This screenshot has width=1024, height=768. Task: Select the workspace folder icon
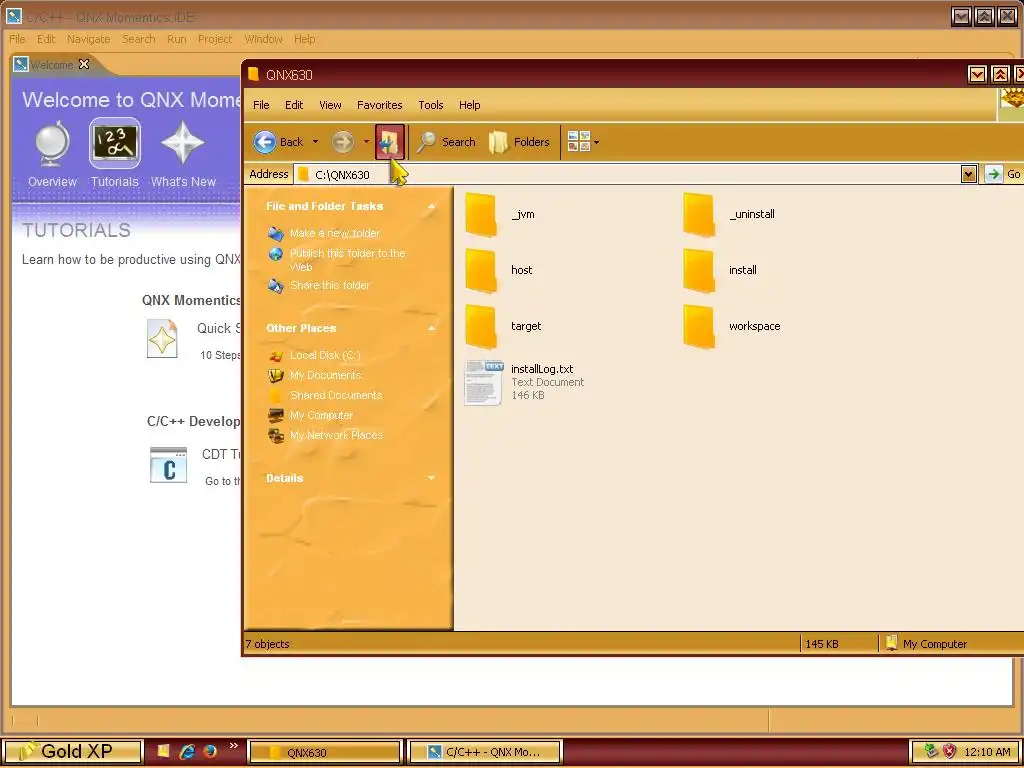pos(699,327)
